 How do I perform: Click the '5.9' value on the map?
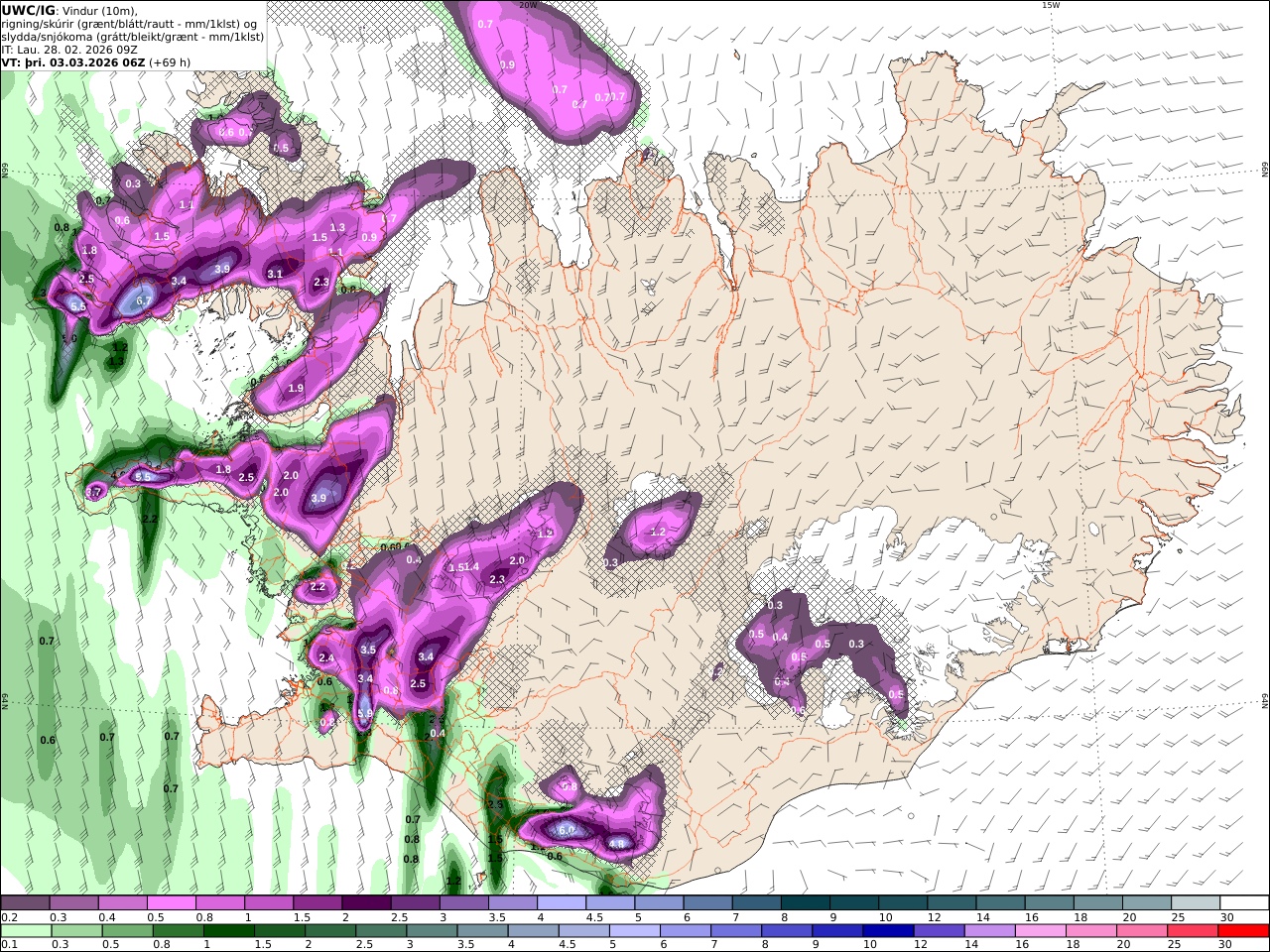click(x=364, y=713)
